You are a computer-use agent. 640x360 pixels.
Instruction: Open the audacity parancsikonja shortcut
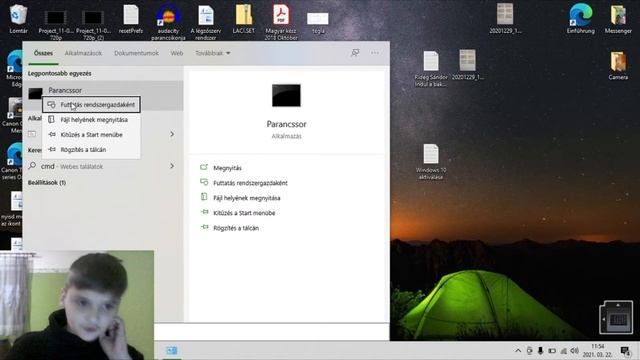click(x=168, y=22)
